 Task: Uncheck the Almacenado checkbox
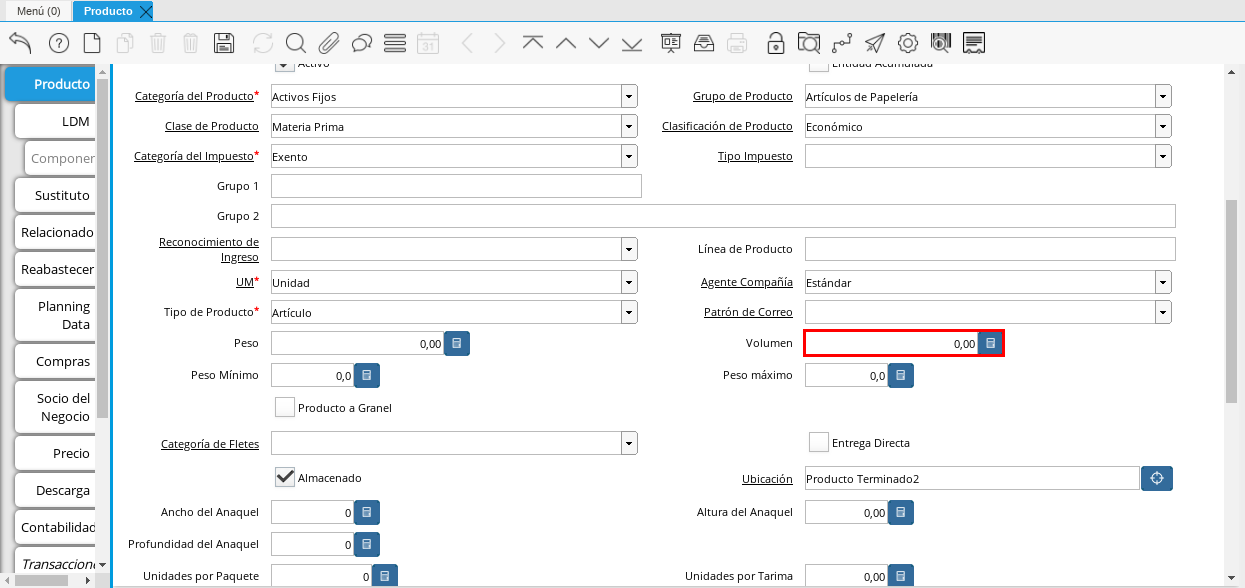point(285,477)
